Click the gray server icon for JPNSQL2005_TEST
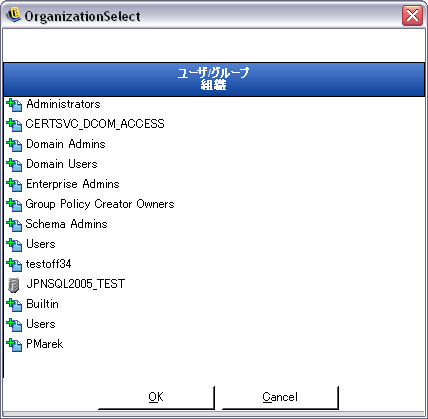Image resolution: width=428 pixels, height=419 pixels. coord(13,285)
